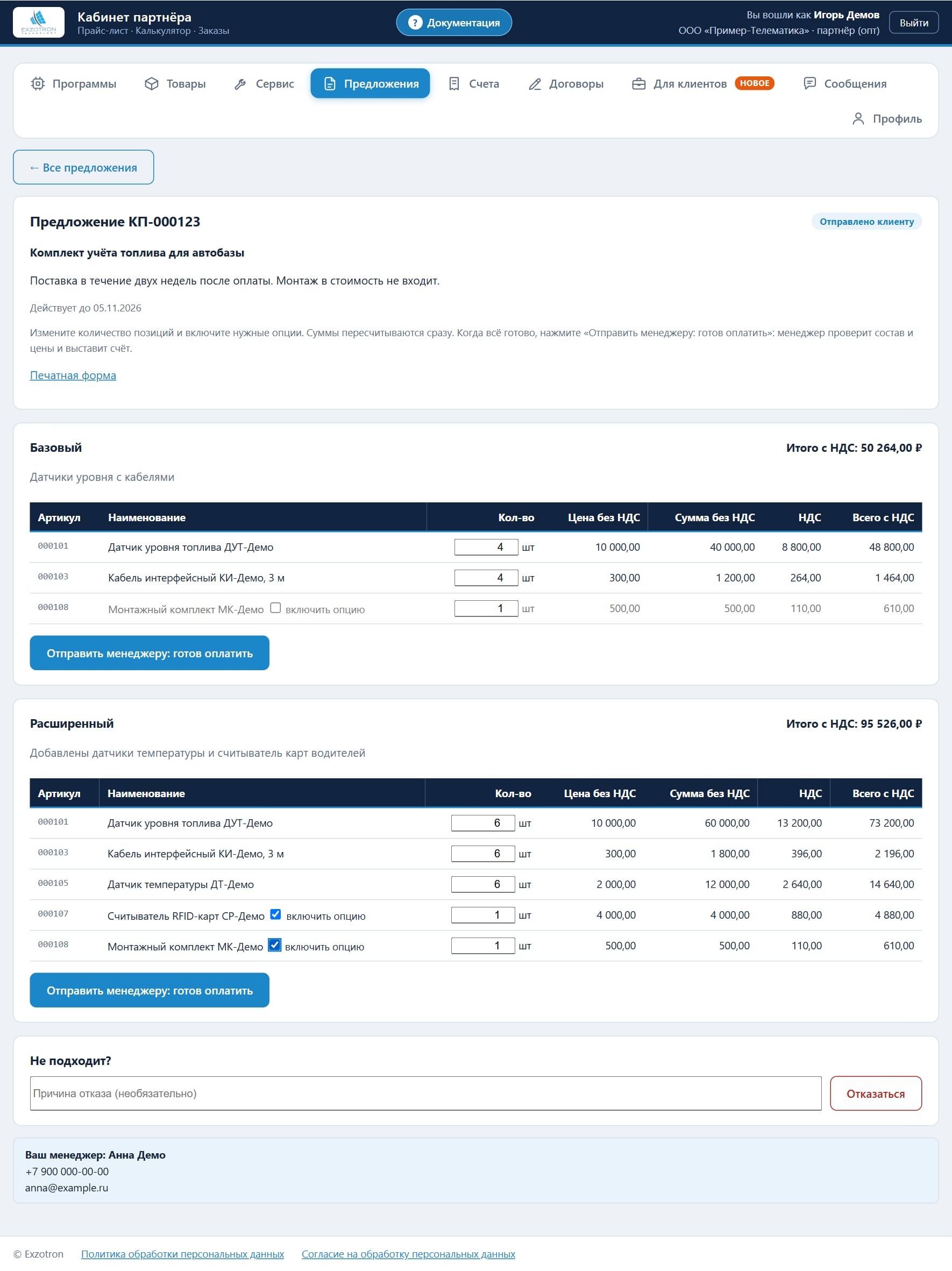Send Расширенный variant to manager for payment
Screen dimensions: 952x1271
[x=150, y=990]
